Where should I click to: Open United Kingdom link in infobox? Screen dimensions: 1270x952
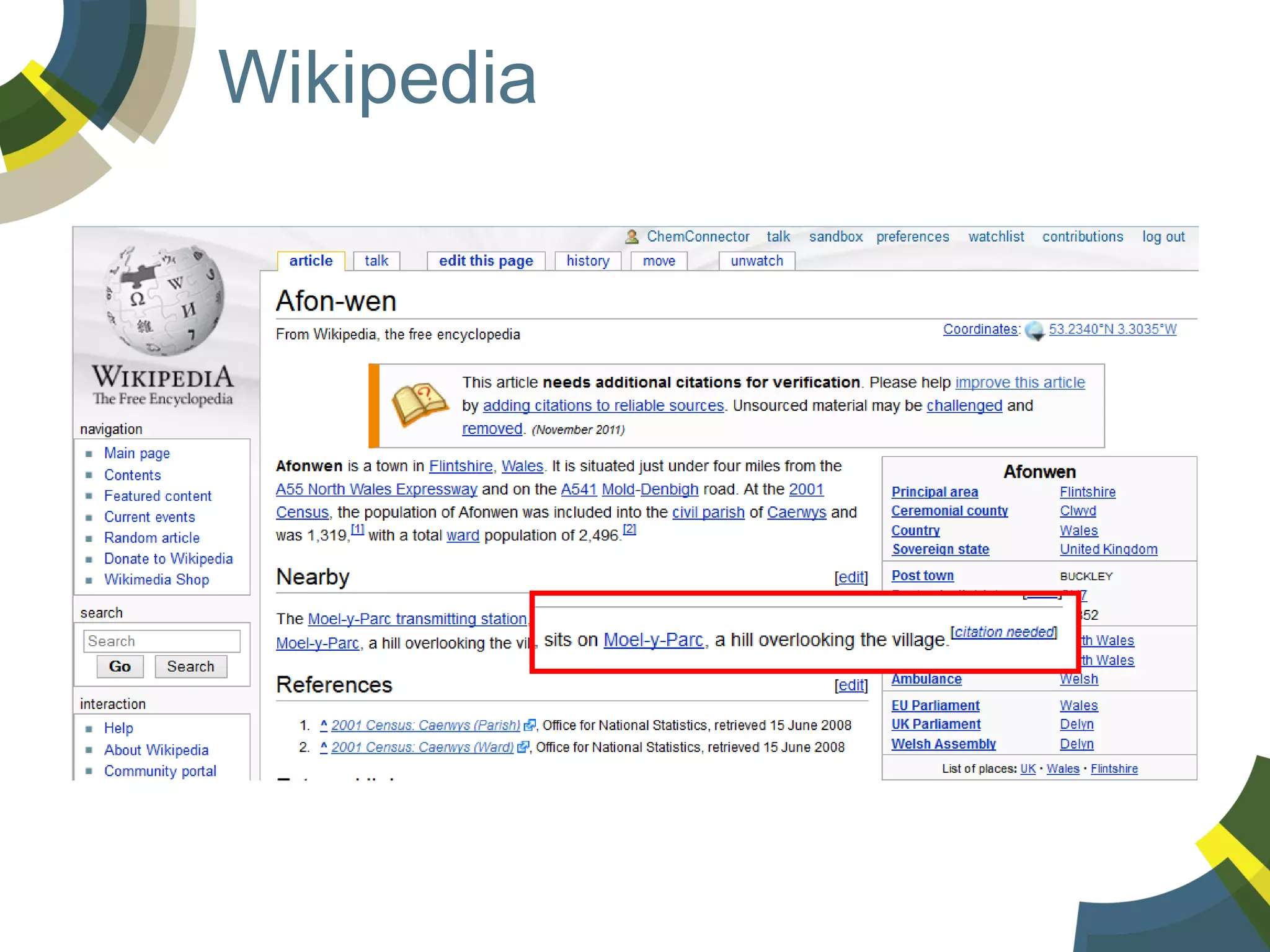click(1108, 549)
